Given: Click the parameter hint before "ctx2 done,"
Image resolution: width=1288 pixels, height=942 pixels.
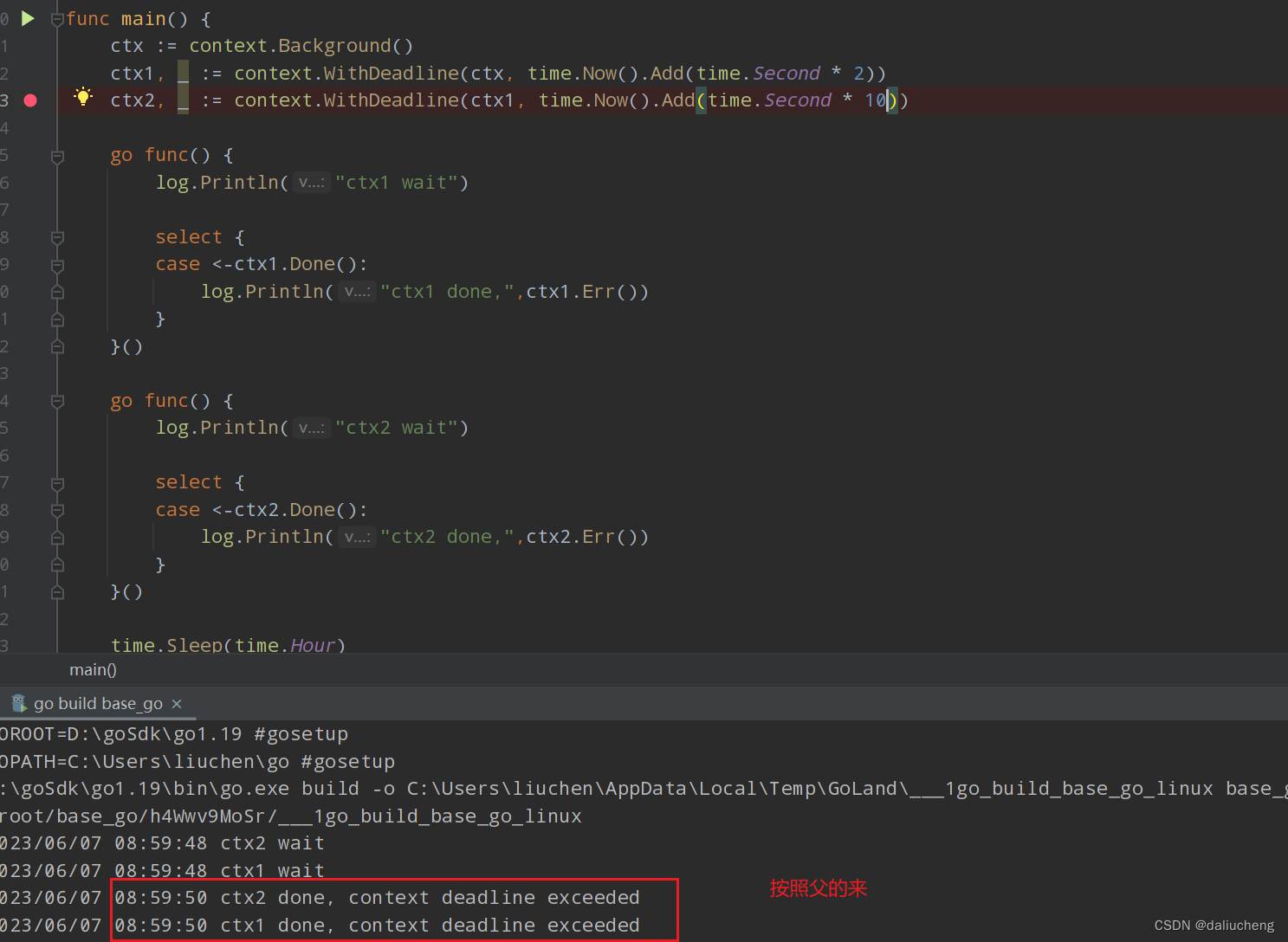Looking at the screenshot, I should tap(357, 537).
